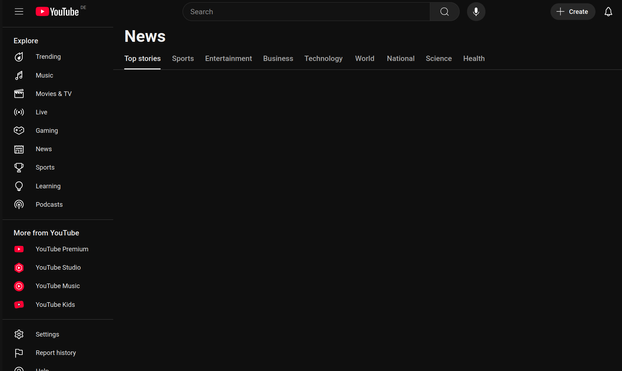622x371 pixels.
Task: Open the hamburger guide menu
Action: click(x=19, y=12)
